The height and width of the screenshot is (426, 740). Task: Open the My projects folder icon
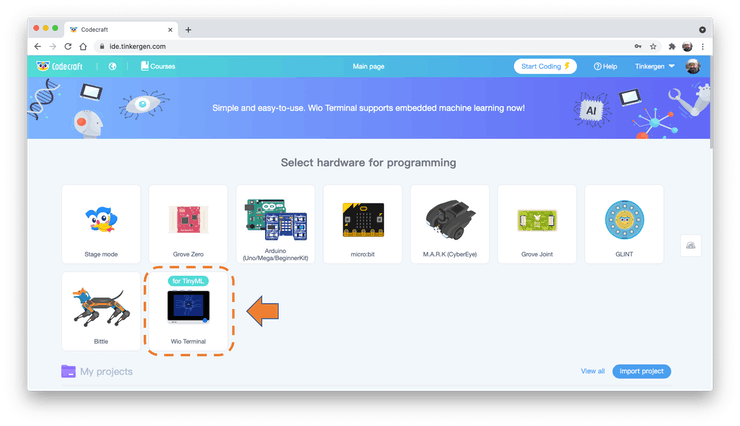(x=68, y=372)
